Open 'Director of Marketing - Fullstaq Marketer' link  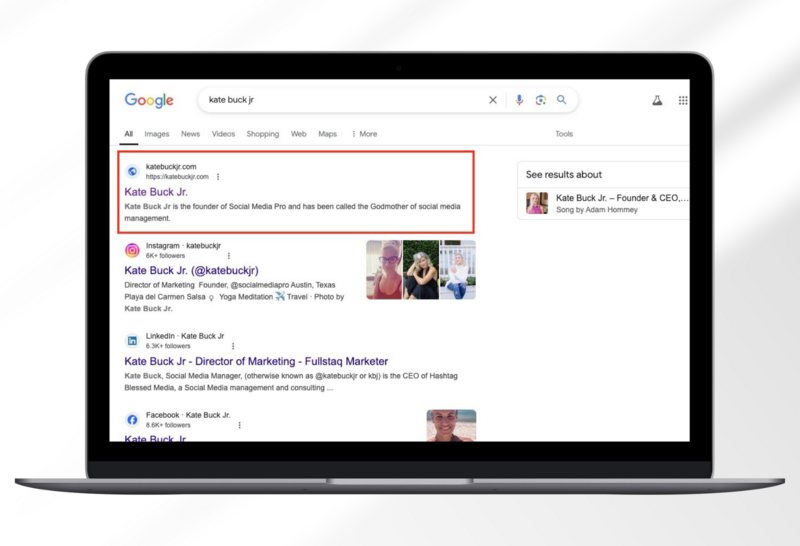pyautogui.click(x=256, y=361)
